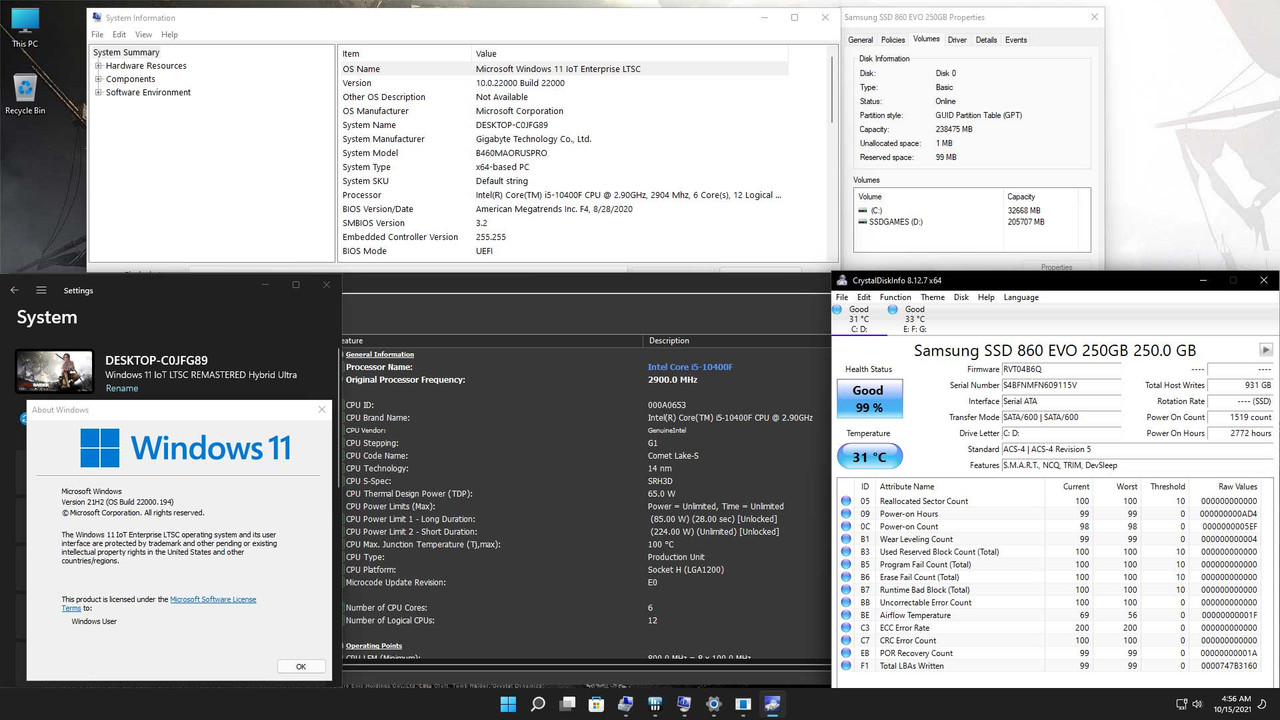Open Edit menu in System Information
1280x720 pixels.
[119, 35]
